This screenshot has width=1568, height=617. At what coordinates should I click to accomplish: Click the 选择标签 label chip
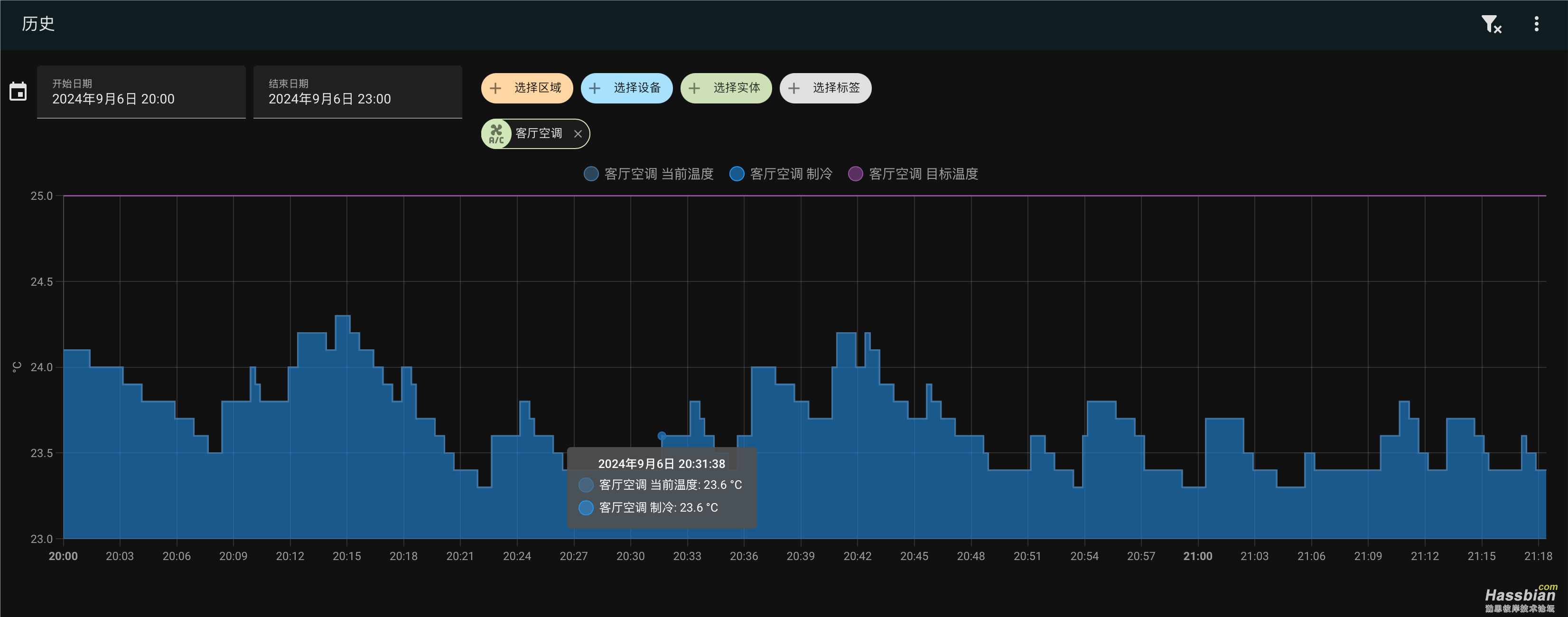[x=825, y=88]
